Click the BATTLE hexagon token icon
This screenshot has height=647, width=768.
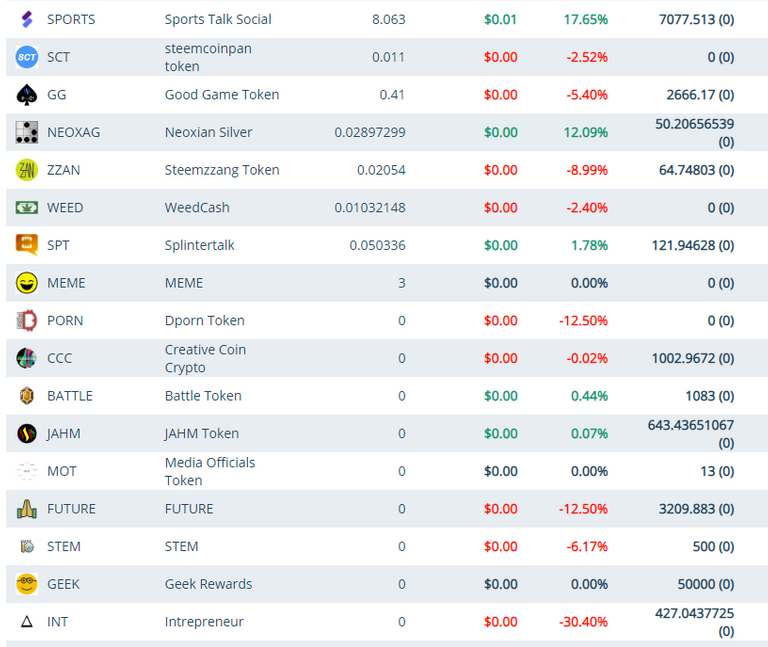click(27, 396)
